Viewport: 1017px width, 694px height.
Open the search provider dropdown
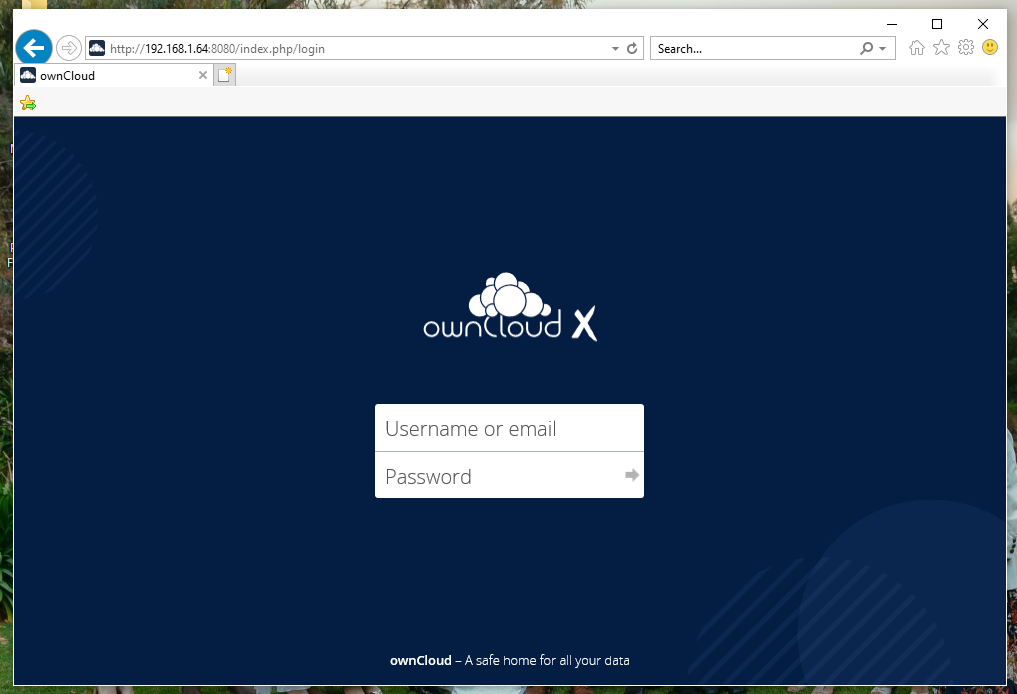881,48
